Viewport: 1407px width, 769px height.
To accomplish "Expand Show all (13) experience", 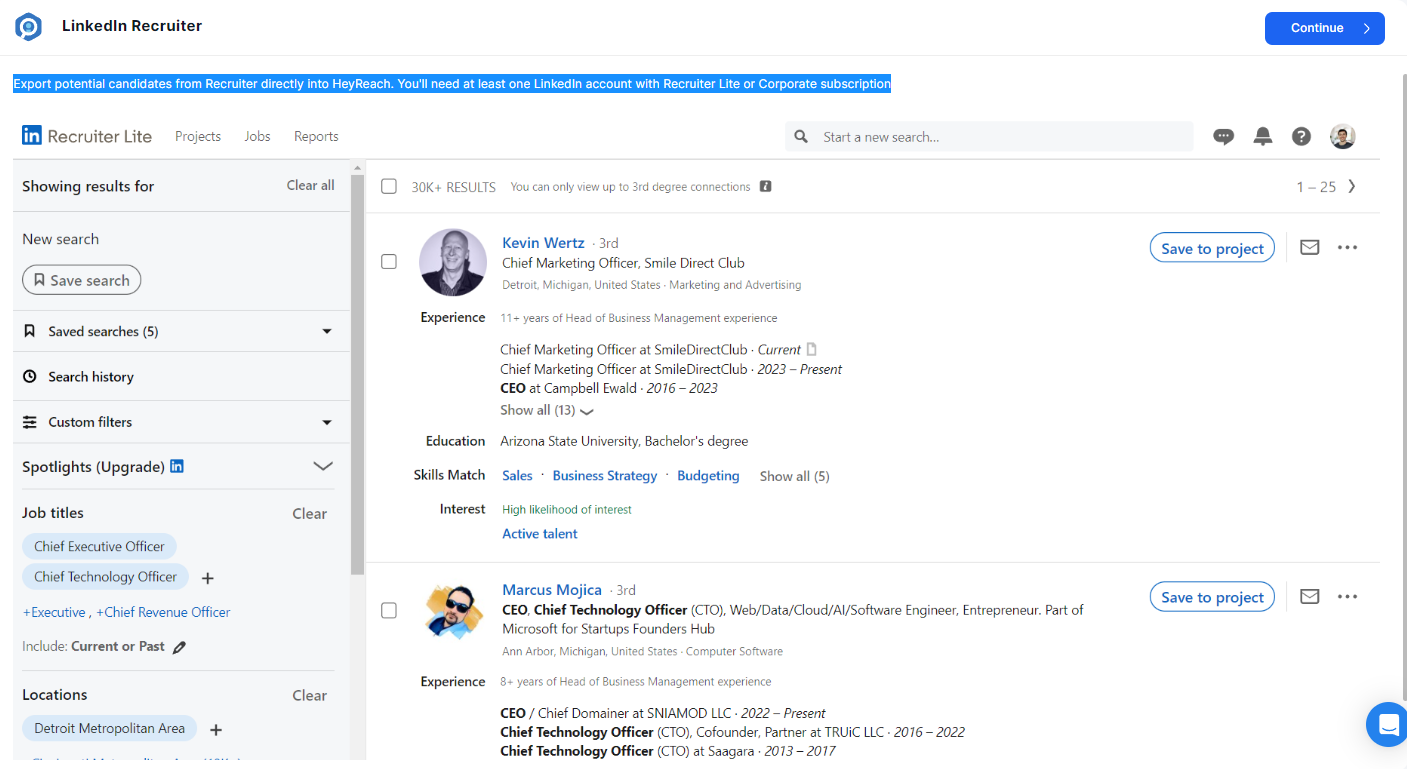I will (547, 410).
